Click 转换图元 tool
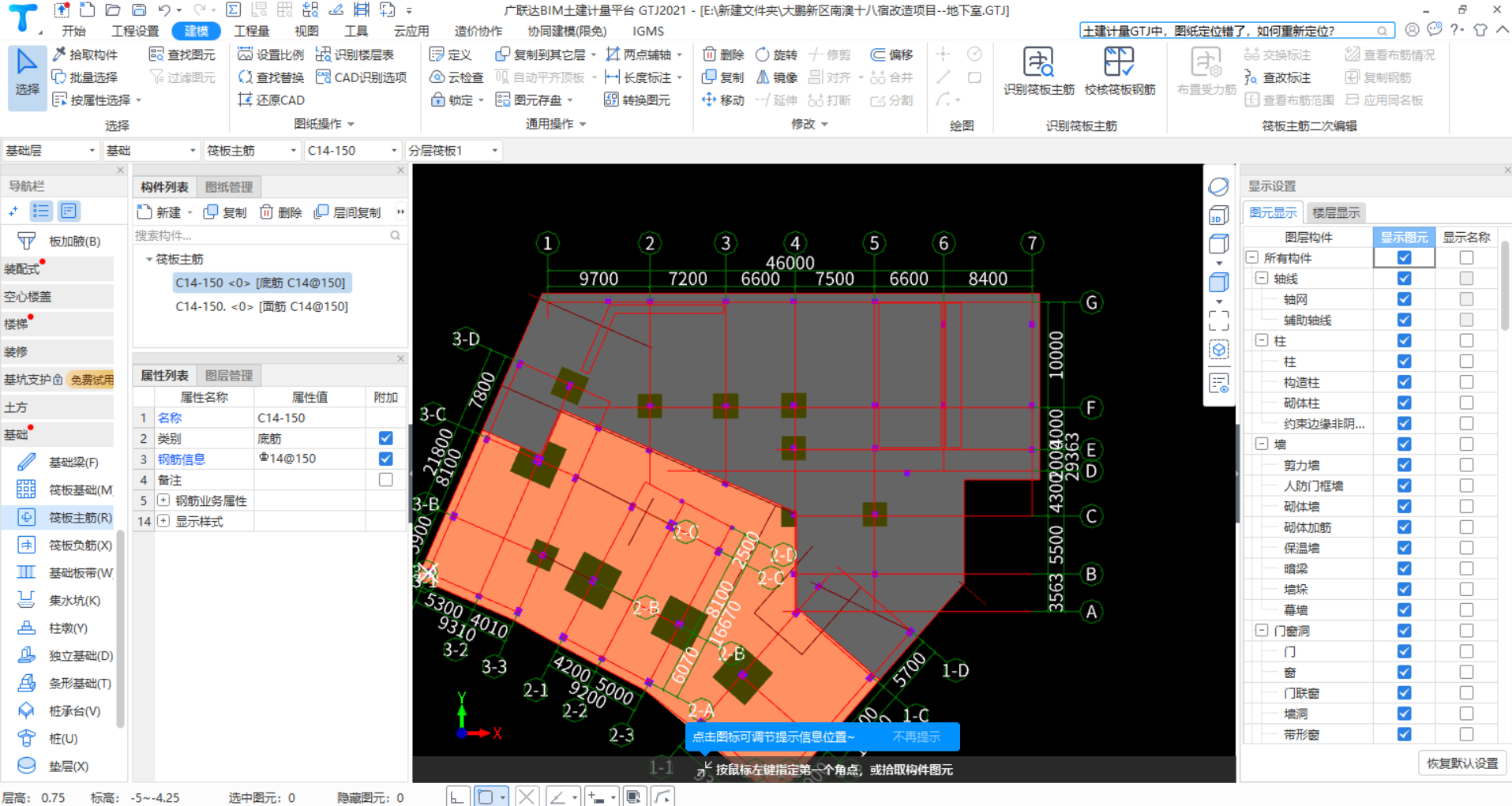The width and height of the screenshot is (1512, 806). coord(637,100)
